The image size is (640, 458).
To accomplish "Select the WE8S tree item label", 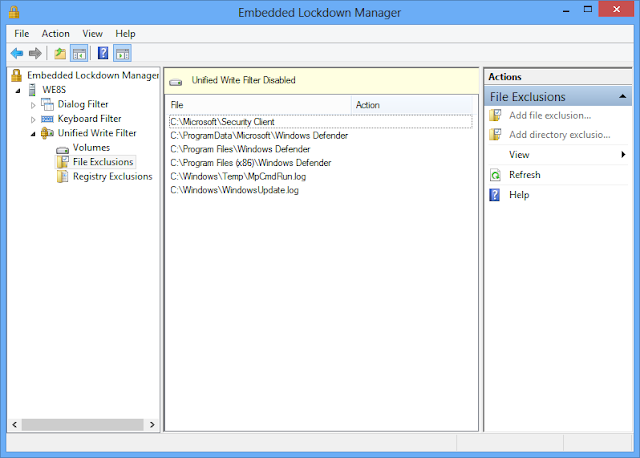I will 54,90.
